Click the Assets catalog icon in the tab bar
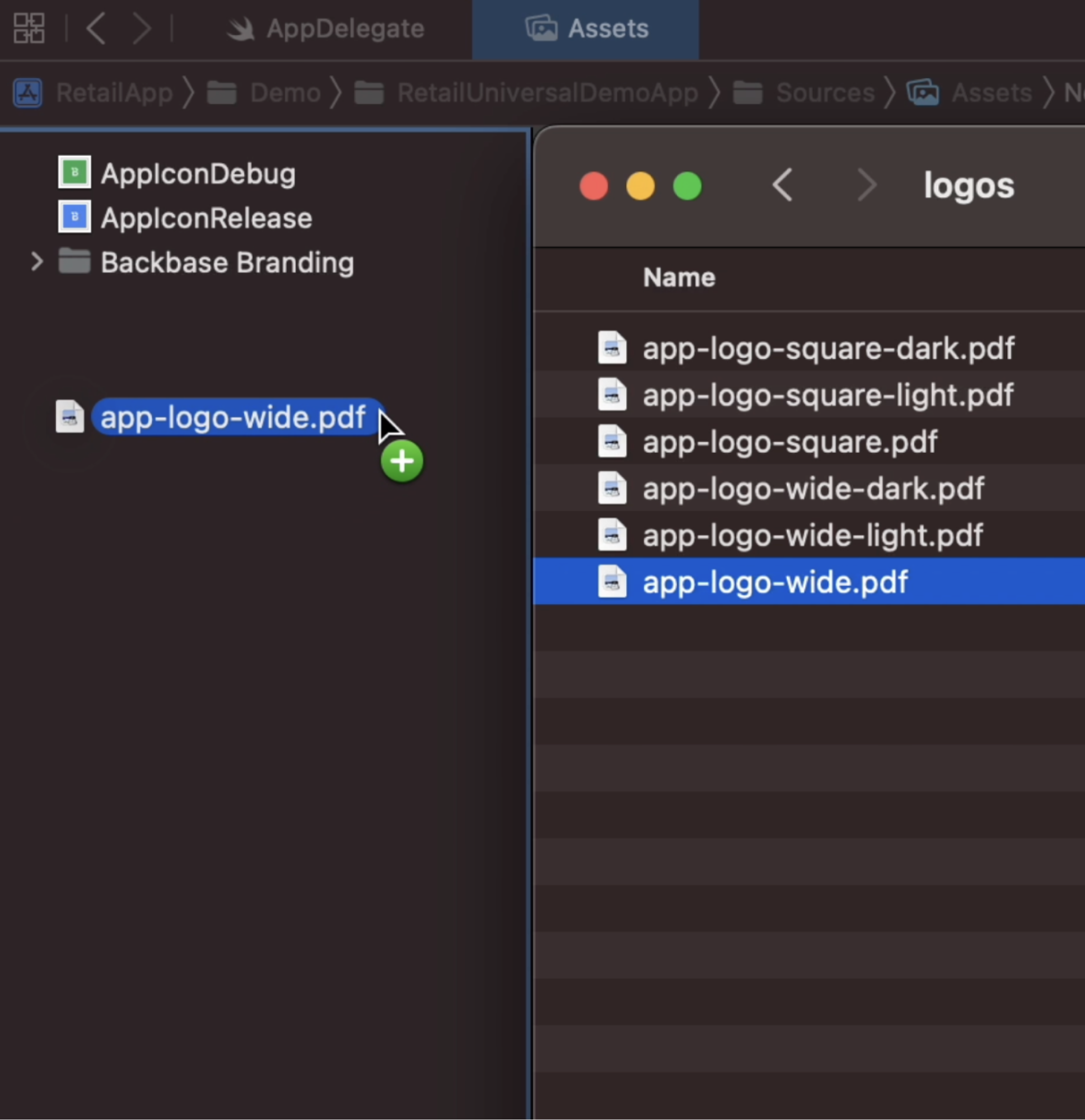 (x=540, y=27)
